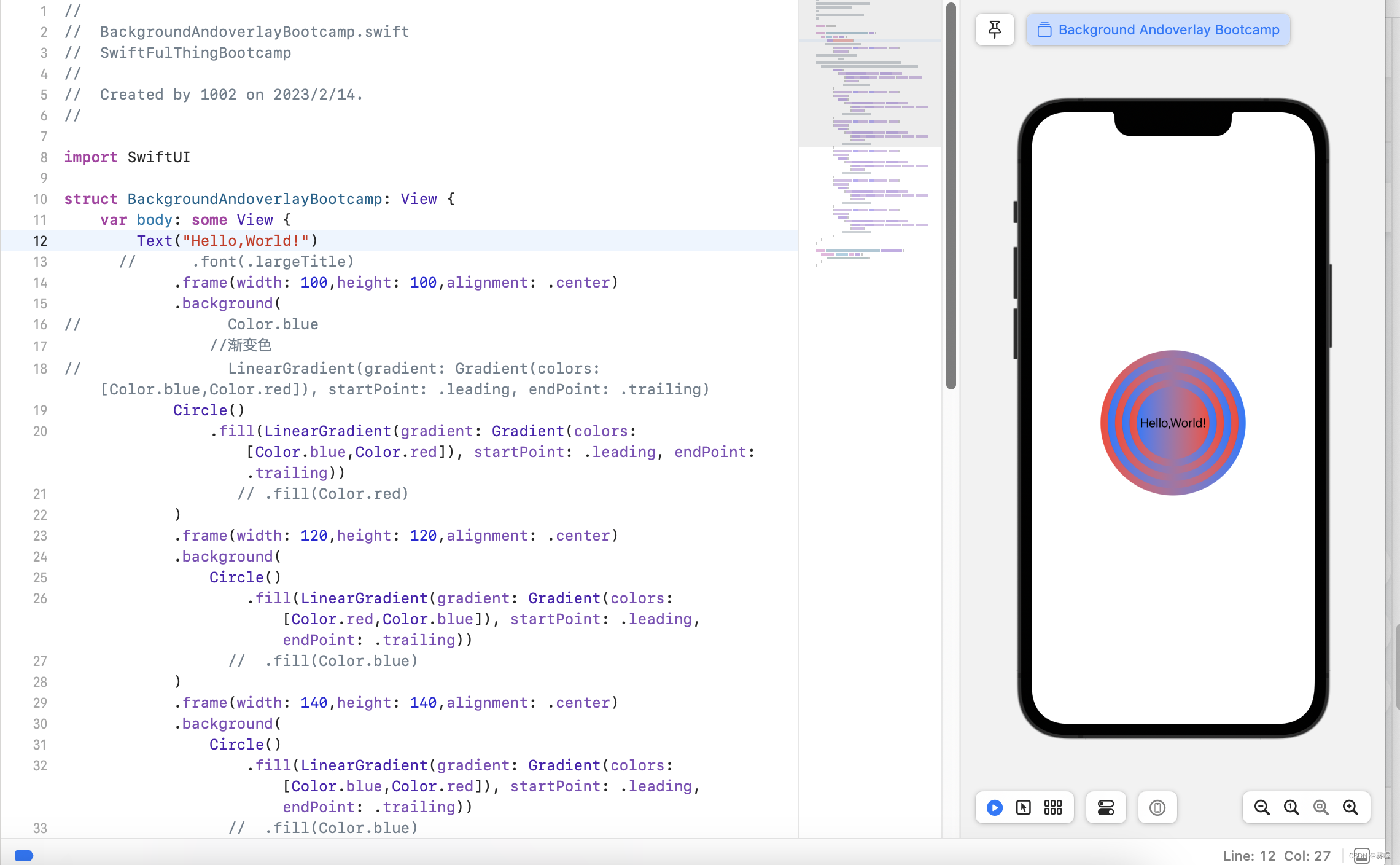Zoom out the preview canvas

[1261, 807]
